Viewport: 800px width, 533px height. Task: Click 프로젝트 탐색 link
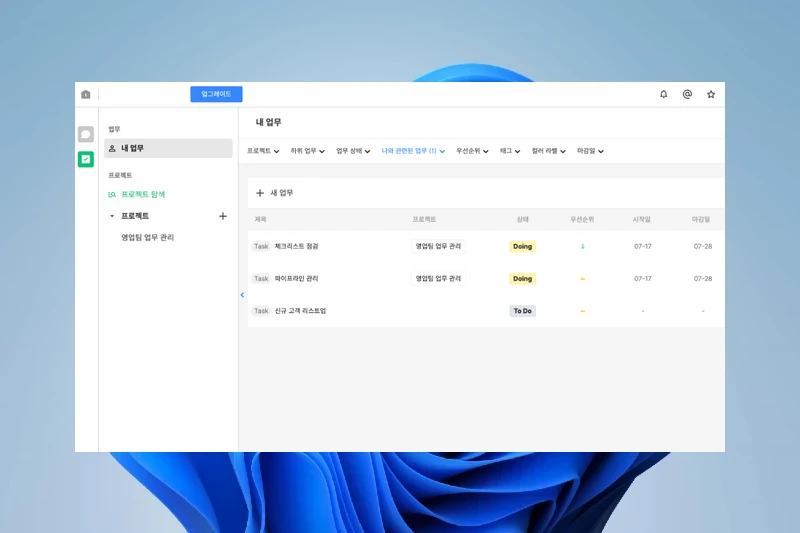coord(142,194)
